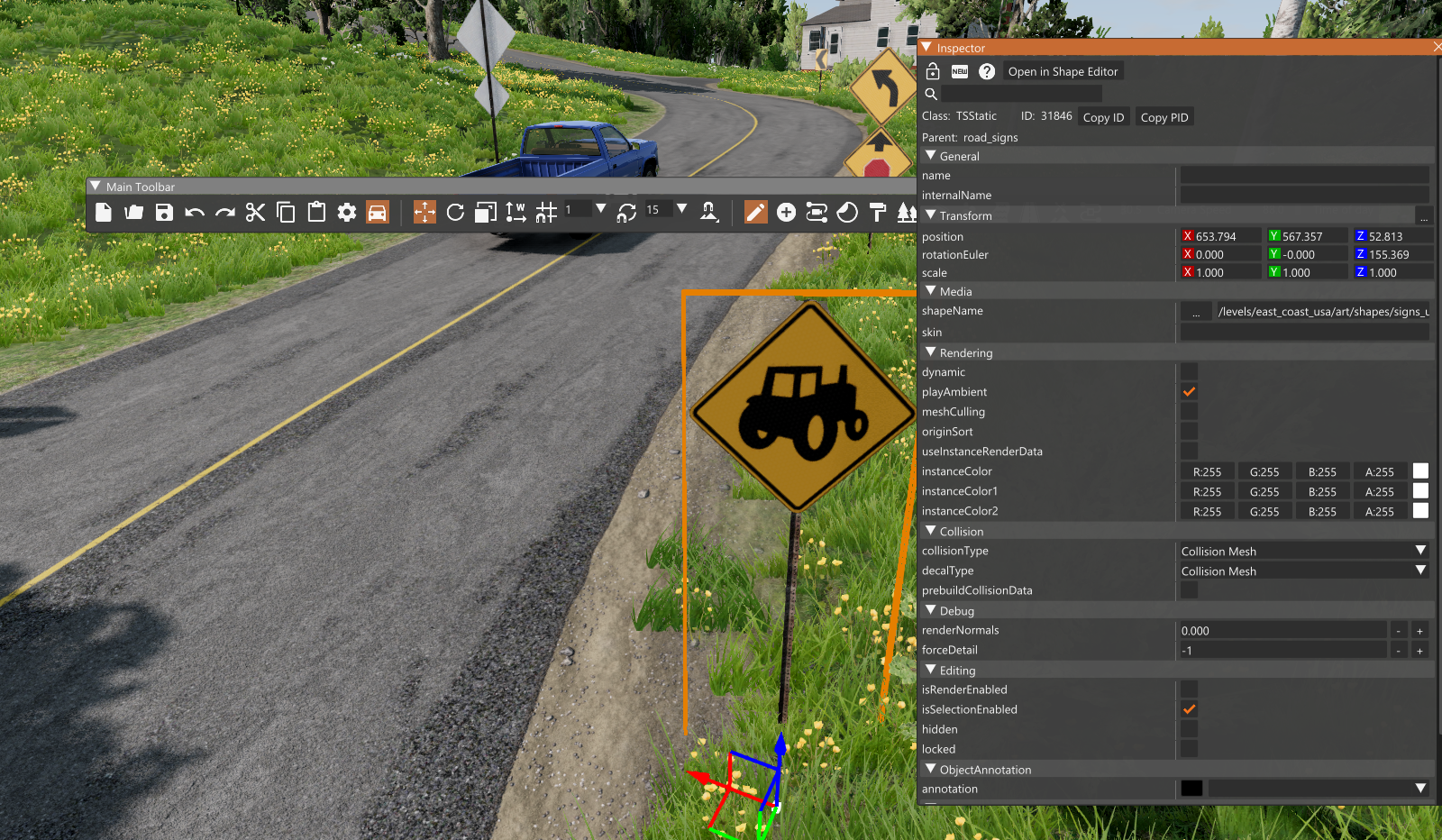Toggle world/local transform space icon
Image resolution: width=1442 pixels, height=840 pixels.
point(516,212)
